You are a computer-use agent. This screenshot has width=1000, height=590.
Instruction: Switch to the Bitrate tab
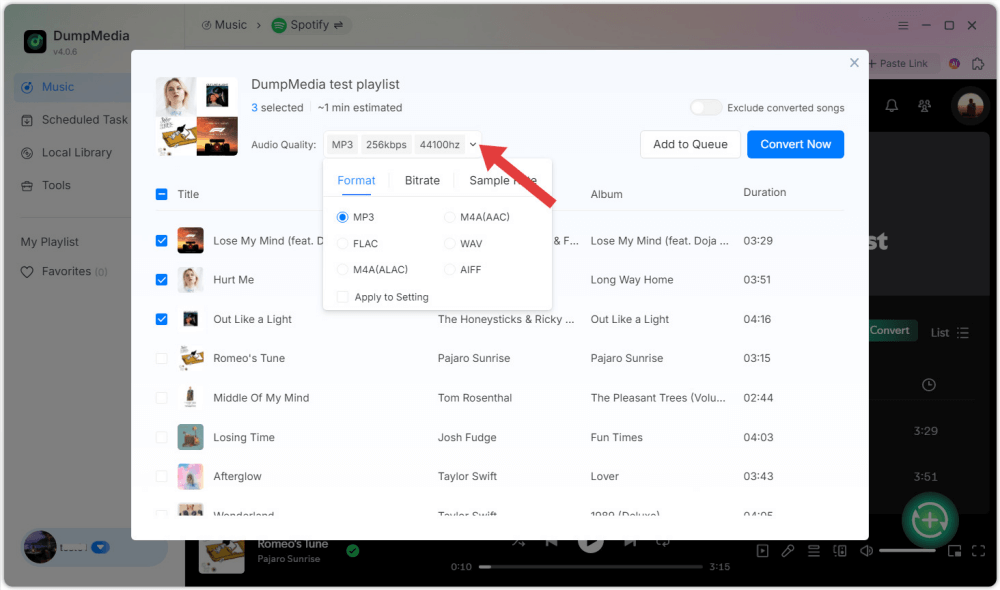pyautogui.click(x=421, y=180)
